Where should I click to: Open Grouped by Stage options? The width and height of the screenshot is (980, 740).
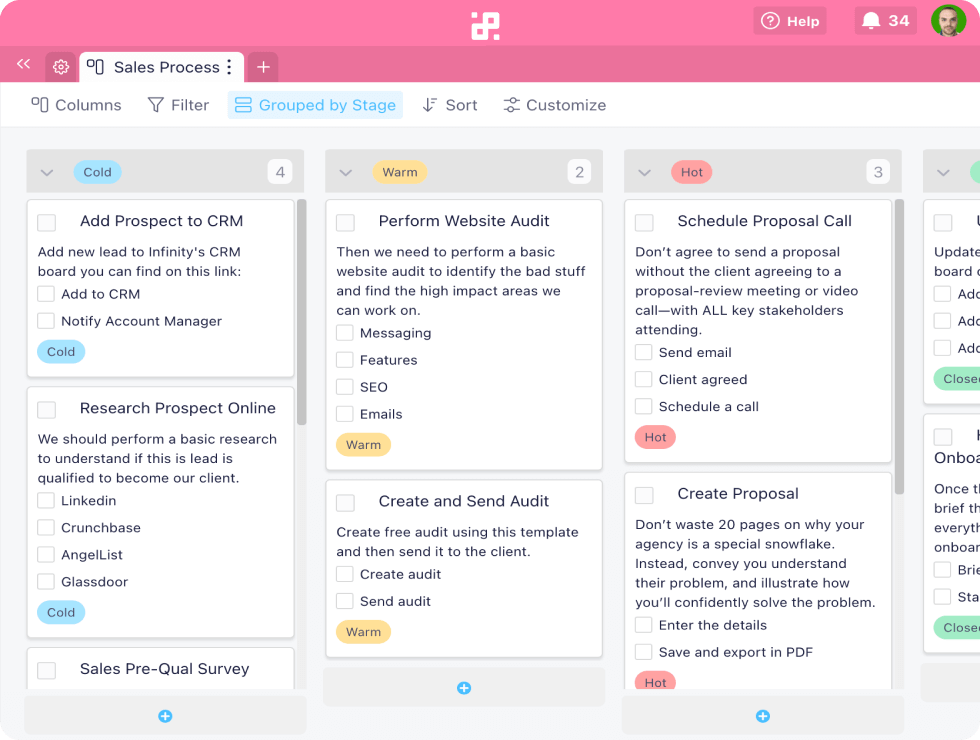(x=316, y=105)
